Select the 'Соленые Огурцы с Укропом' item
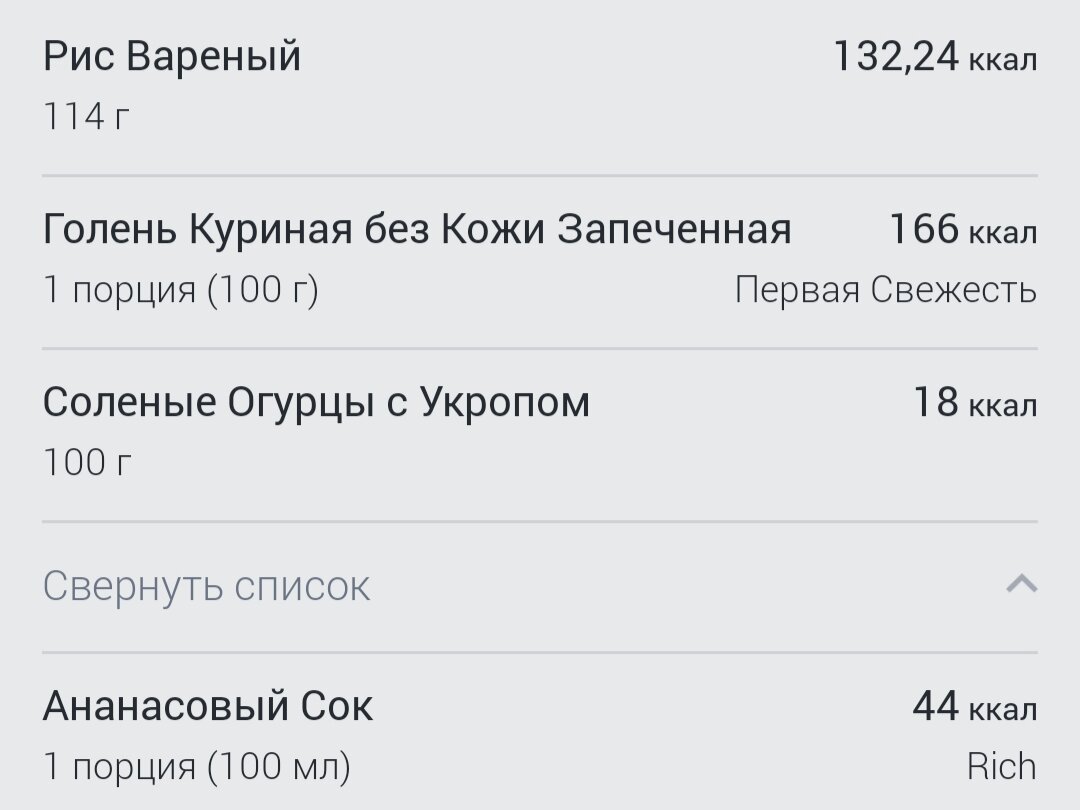 540,435
